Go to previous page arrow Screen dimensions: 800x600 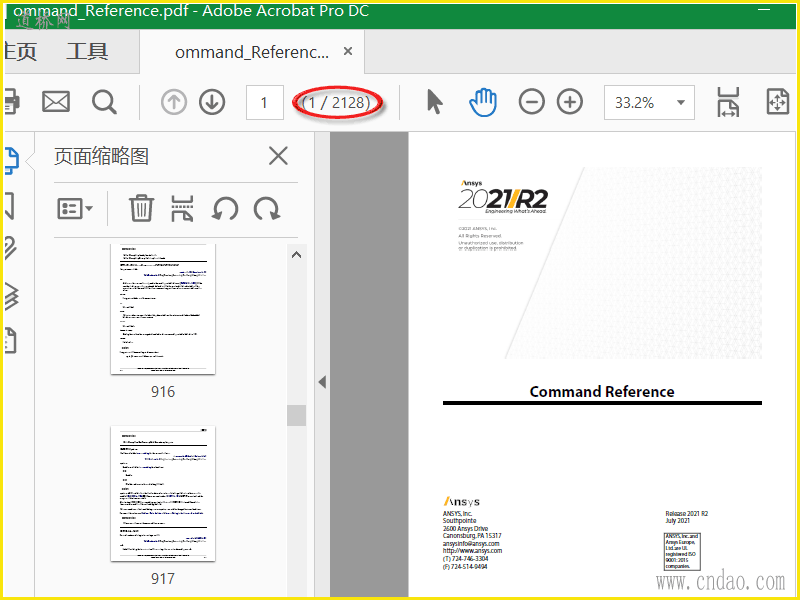click(x=174, y=102)
